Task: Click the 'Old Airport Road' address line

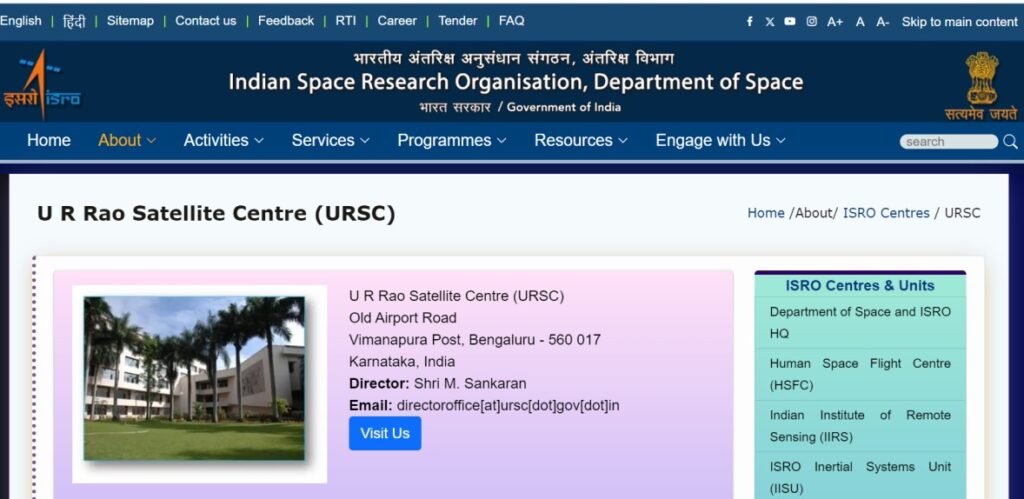Action: 402,318
